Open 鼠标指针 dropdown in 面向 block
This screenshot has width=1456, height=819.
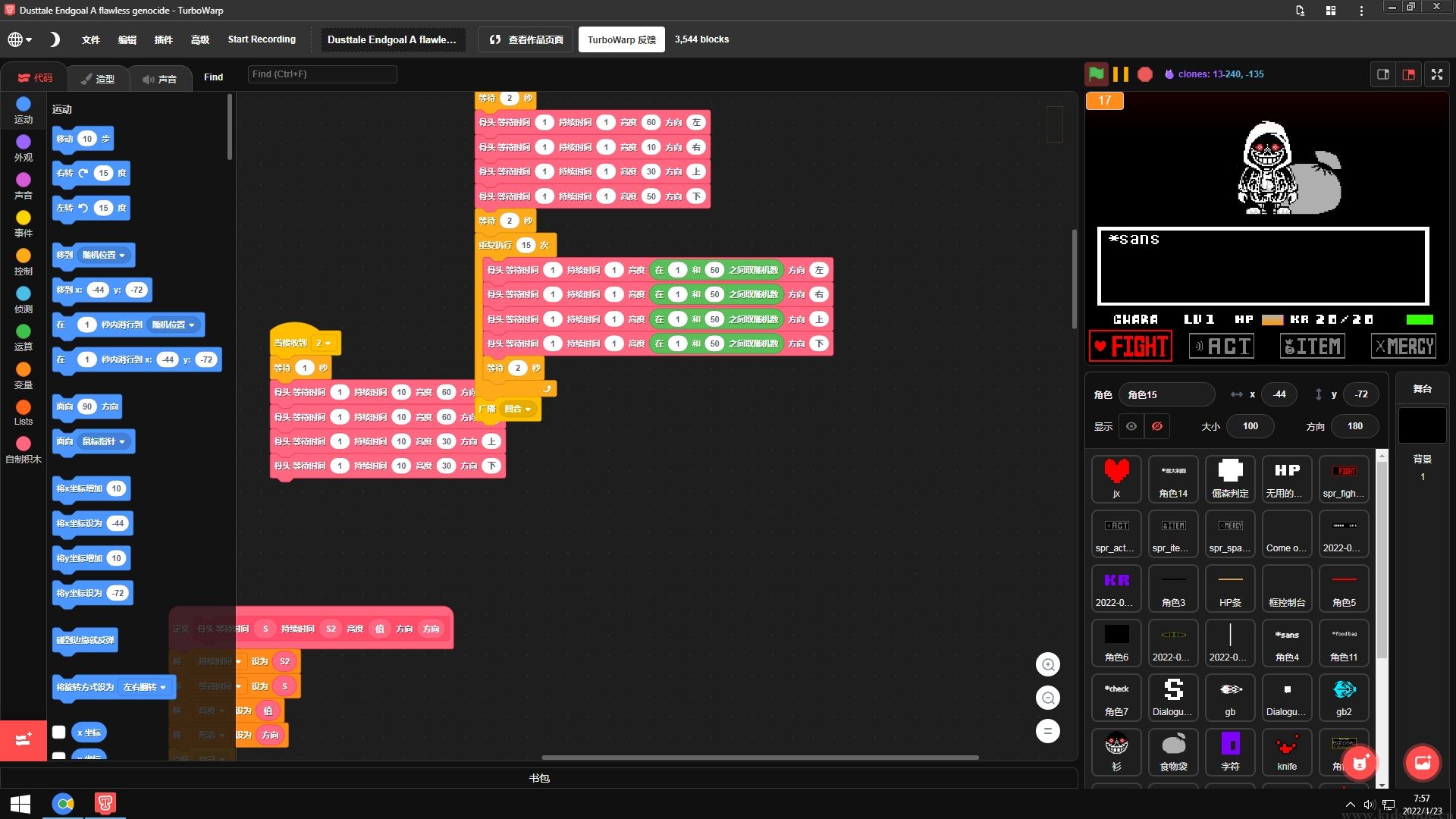point(104,441)
